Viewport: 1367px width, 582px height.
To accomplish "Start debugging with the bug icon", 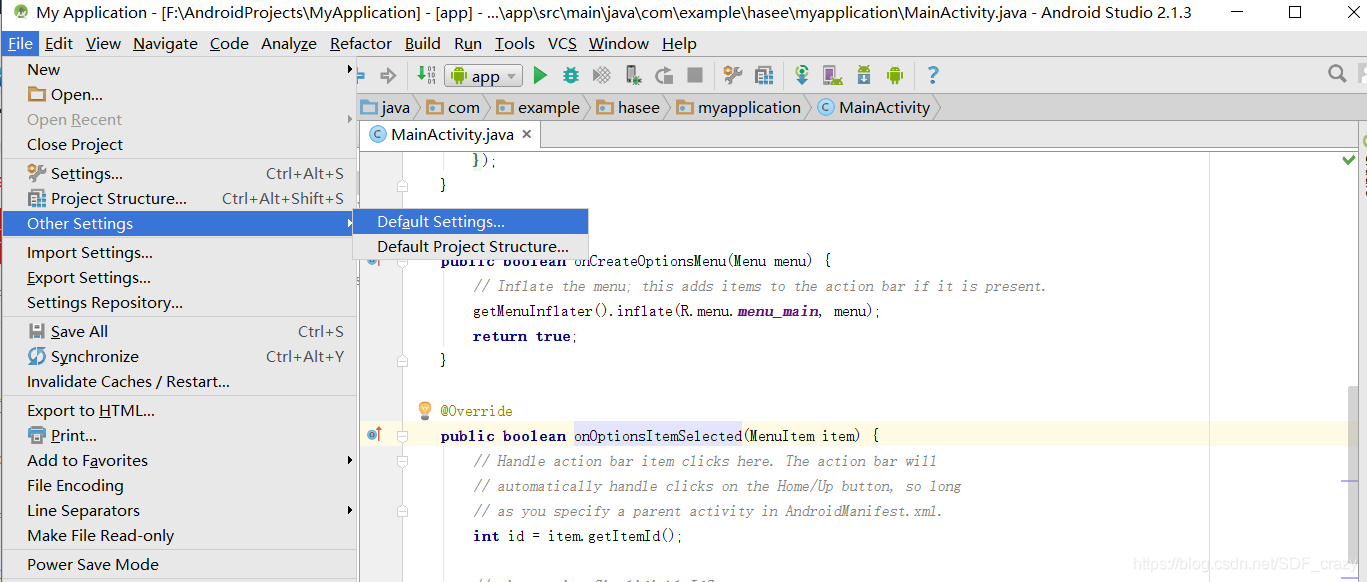I will click(571, 75).
